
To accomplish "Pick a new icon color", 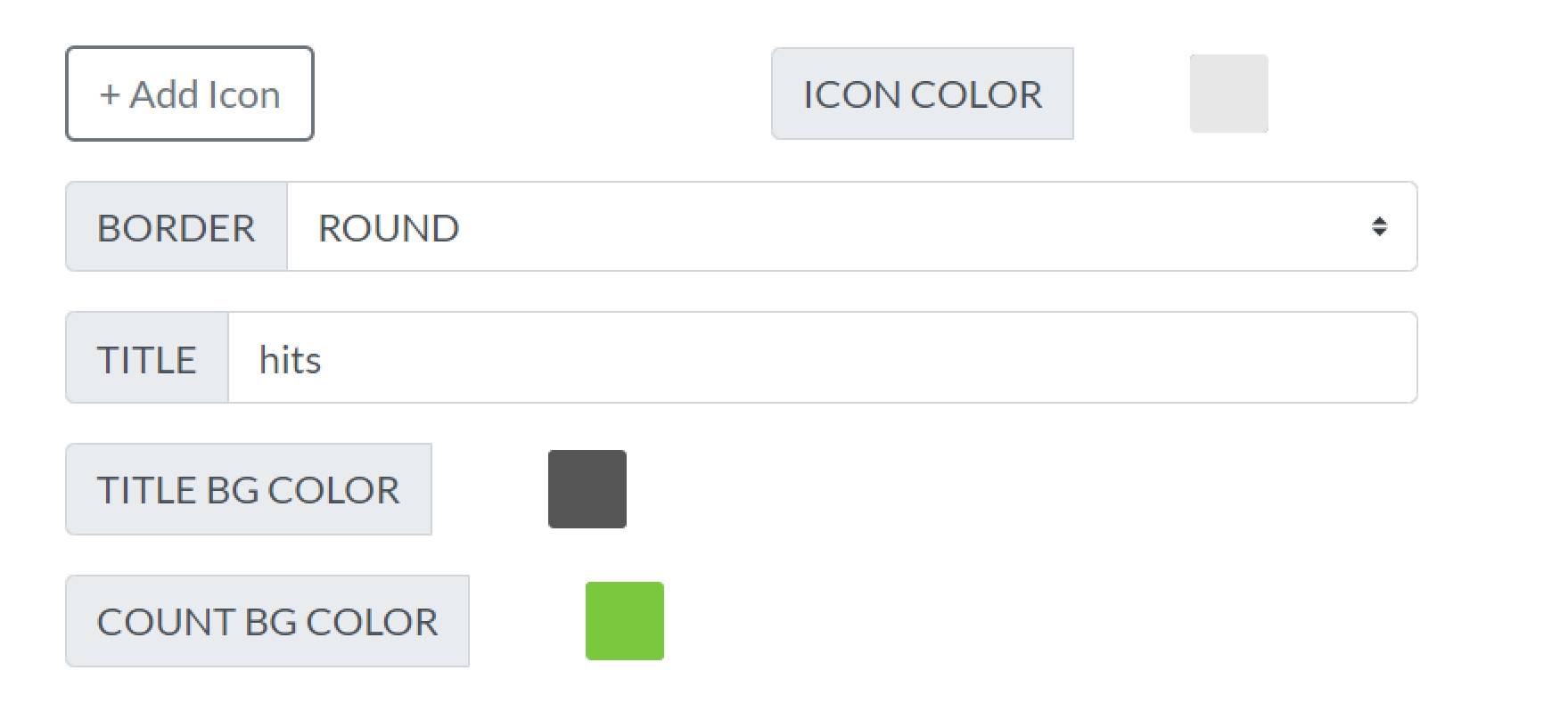I will tap(1228, 94).
